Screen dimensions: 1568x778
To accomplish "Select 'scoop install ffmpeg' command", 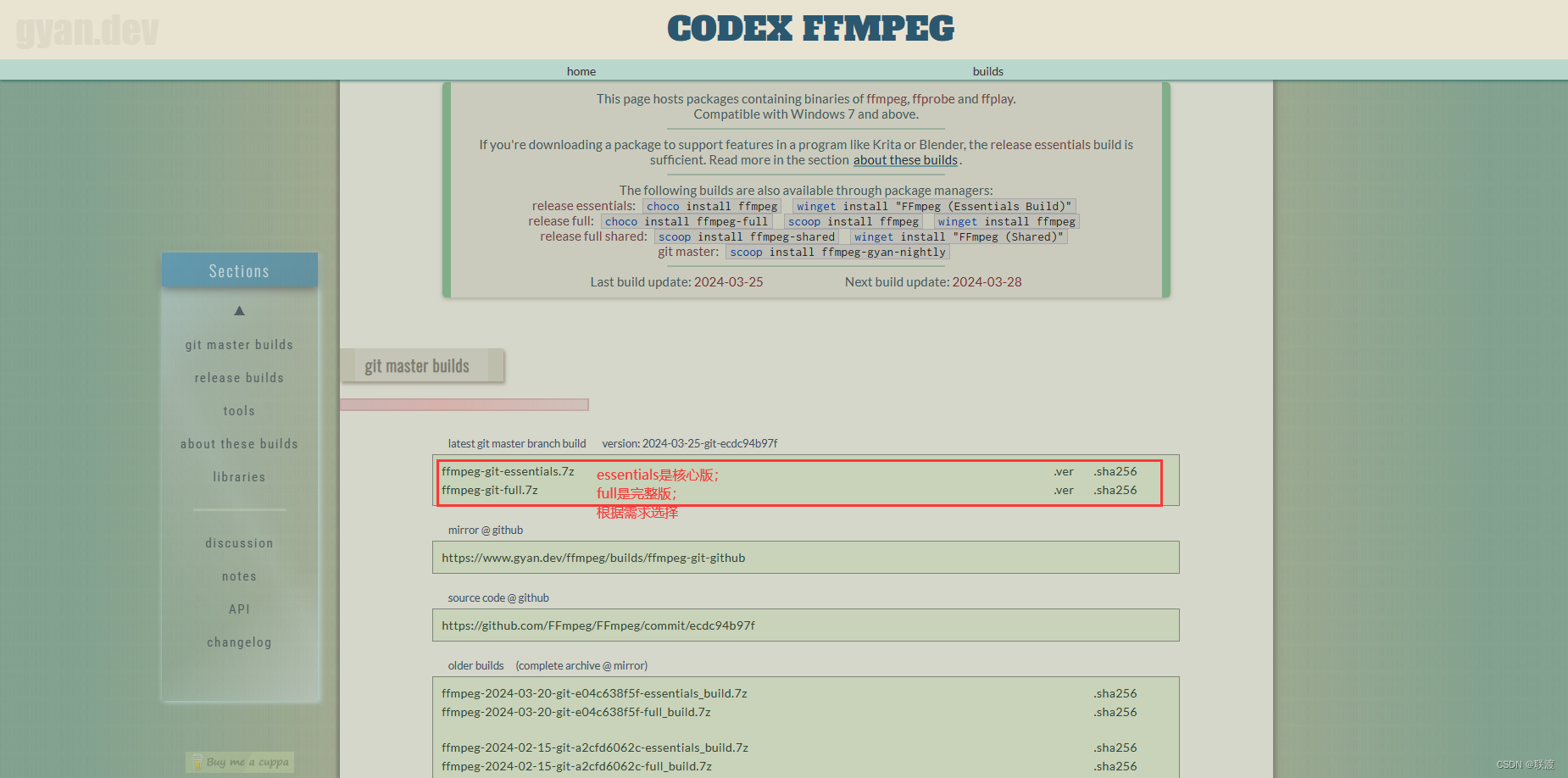I will tap(854, 221).
